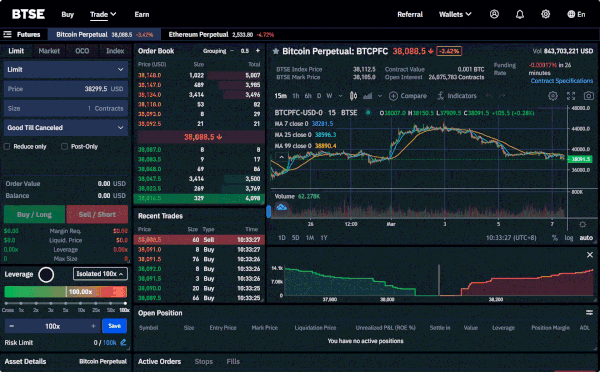Image resolution: width=600 pixels, height=372 pixels.
Task: Toggle log scale on chart
Action: tap(569, 238)
